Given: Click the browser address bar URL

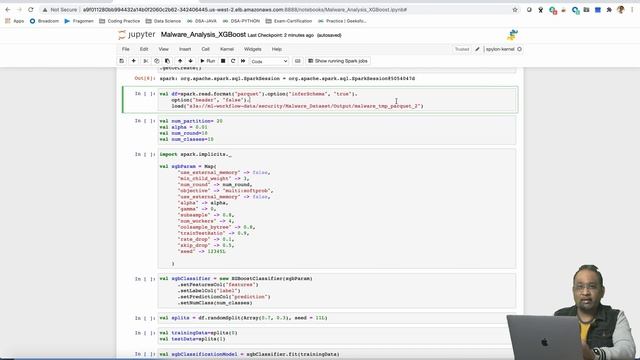Looking at the screenshot, I should [244, 9].
